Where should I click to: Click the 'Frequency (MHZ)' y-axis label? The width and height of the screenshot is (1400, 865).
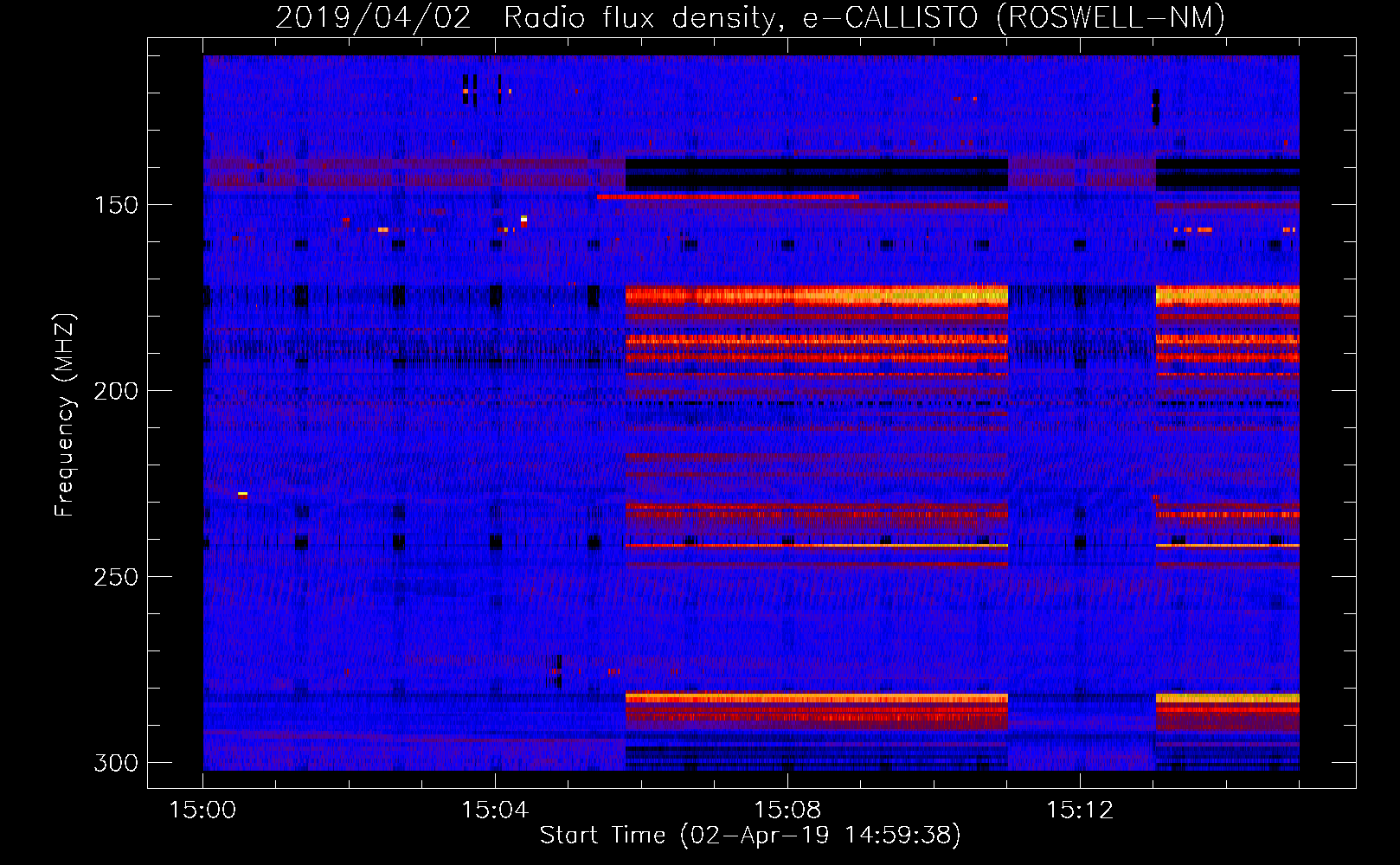(65, 415)
